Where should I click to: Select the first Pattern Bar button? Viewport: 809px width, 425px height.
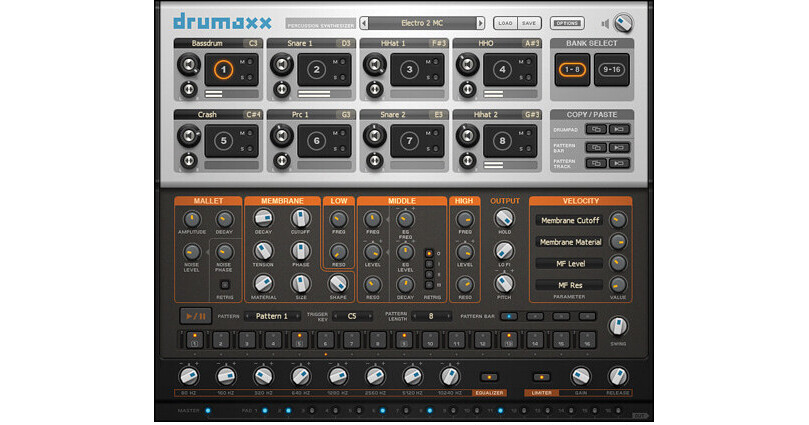pos(509,316)
